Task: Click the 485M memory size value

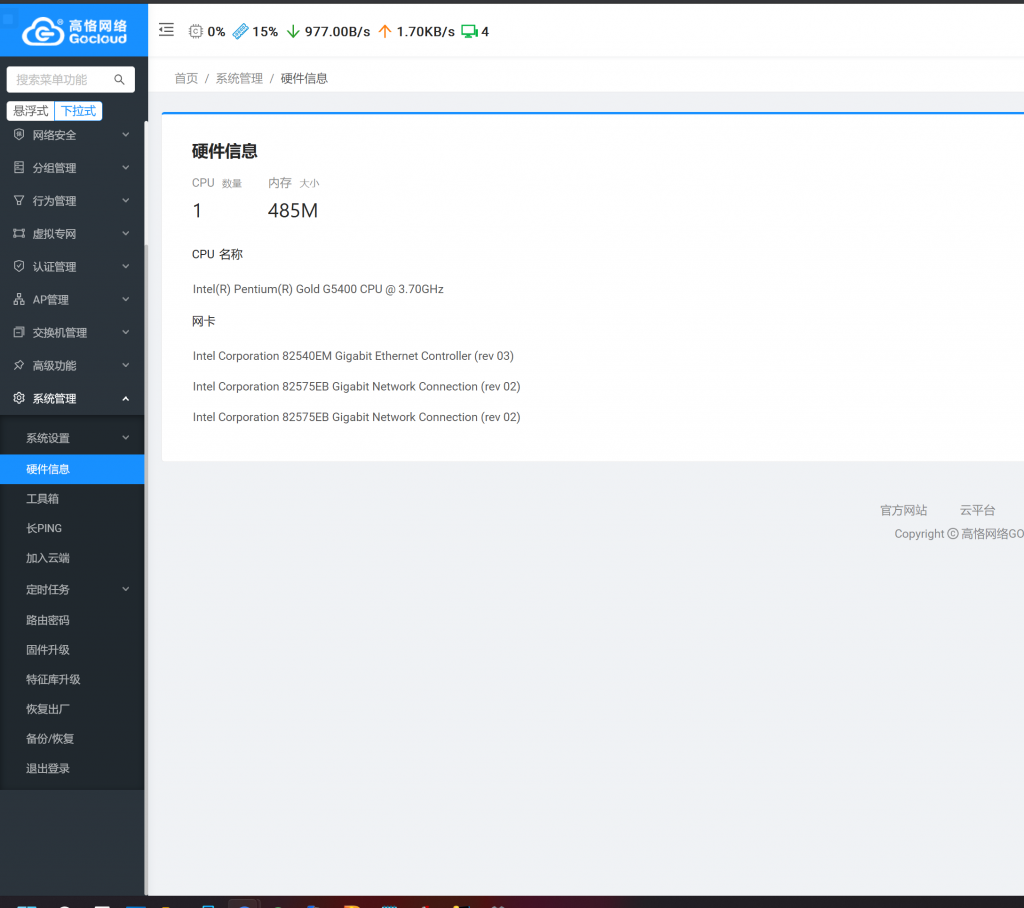Action: [x=293, y=210]
